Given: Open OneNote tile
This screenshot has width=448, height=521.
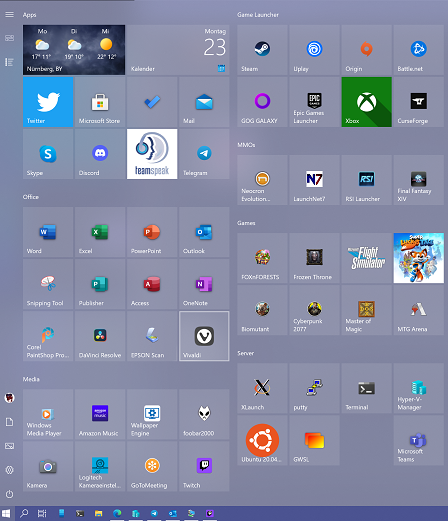Looking at the screenshot, I should tap(204, 284).
